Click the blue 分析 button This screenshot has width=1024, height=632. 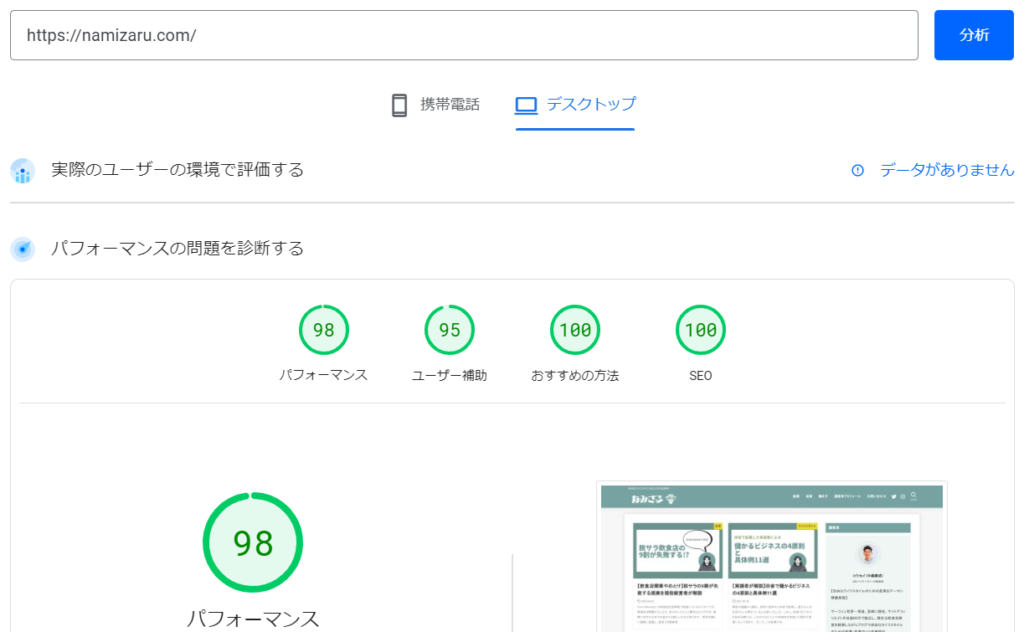tap(974, 35)
